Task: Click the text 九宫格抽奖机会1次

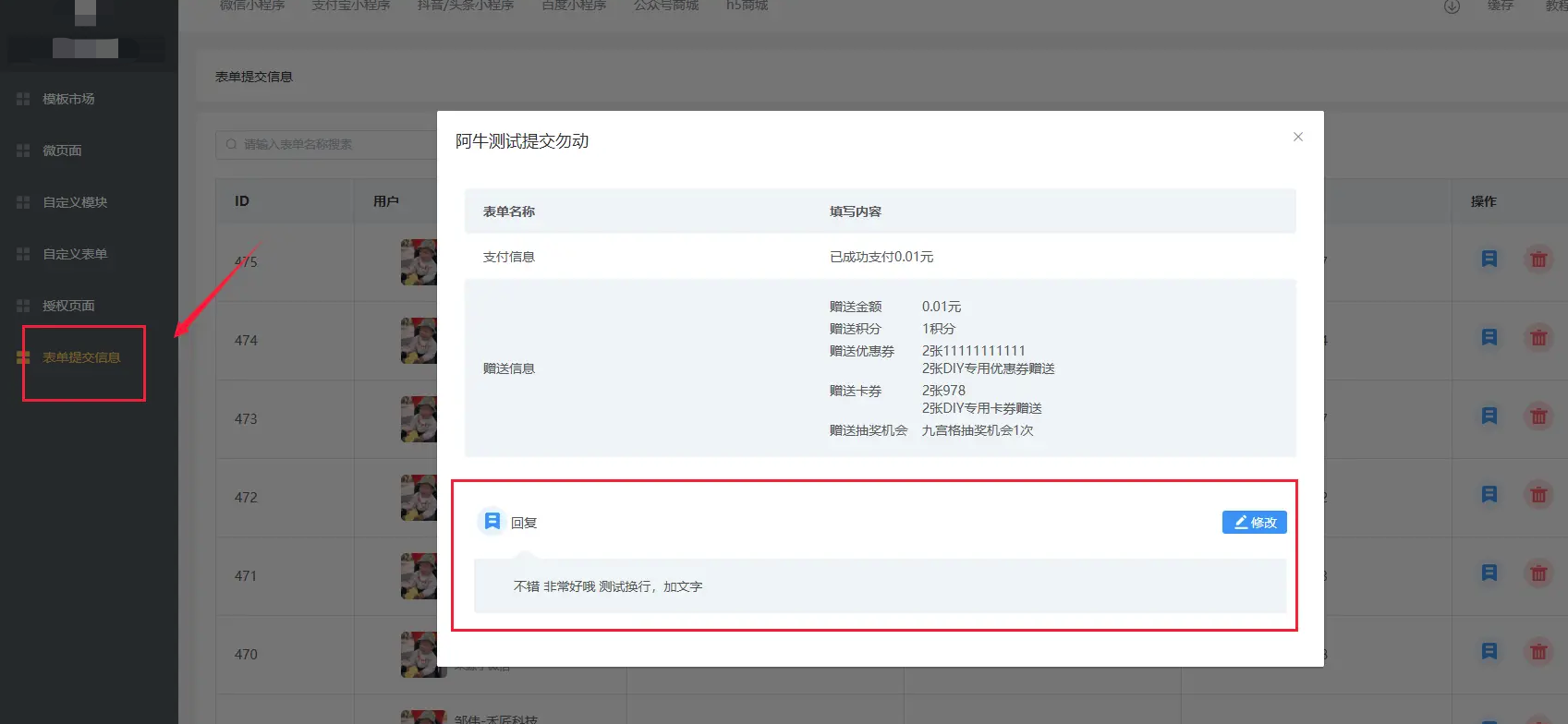Action: (978, 430)
